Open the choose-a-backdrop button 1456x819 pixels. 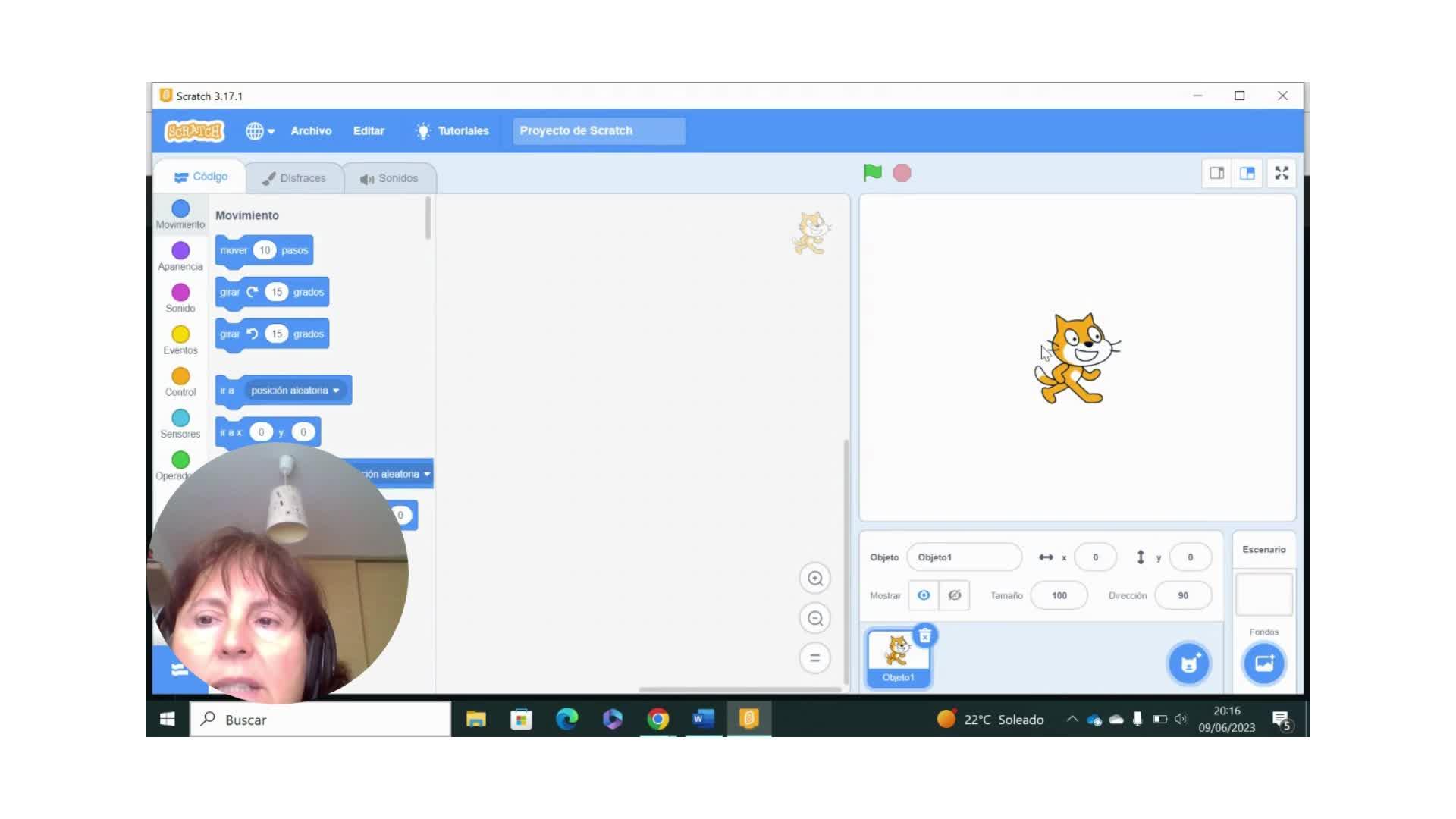tap(1263, 664)
